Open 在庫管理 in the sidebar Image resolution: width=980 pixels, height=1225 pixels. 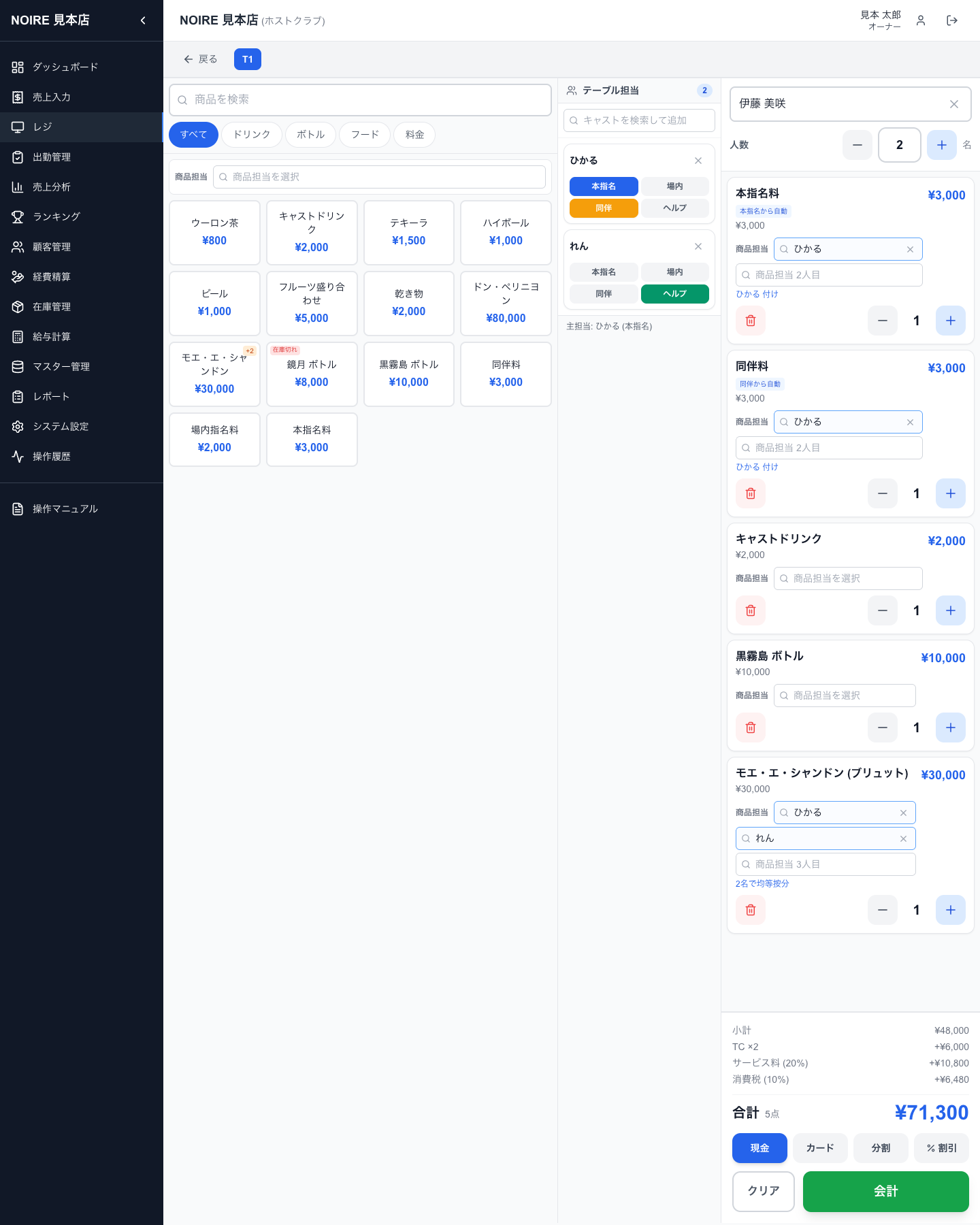pos(82,307)
